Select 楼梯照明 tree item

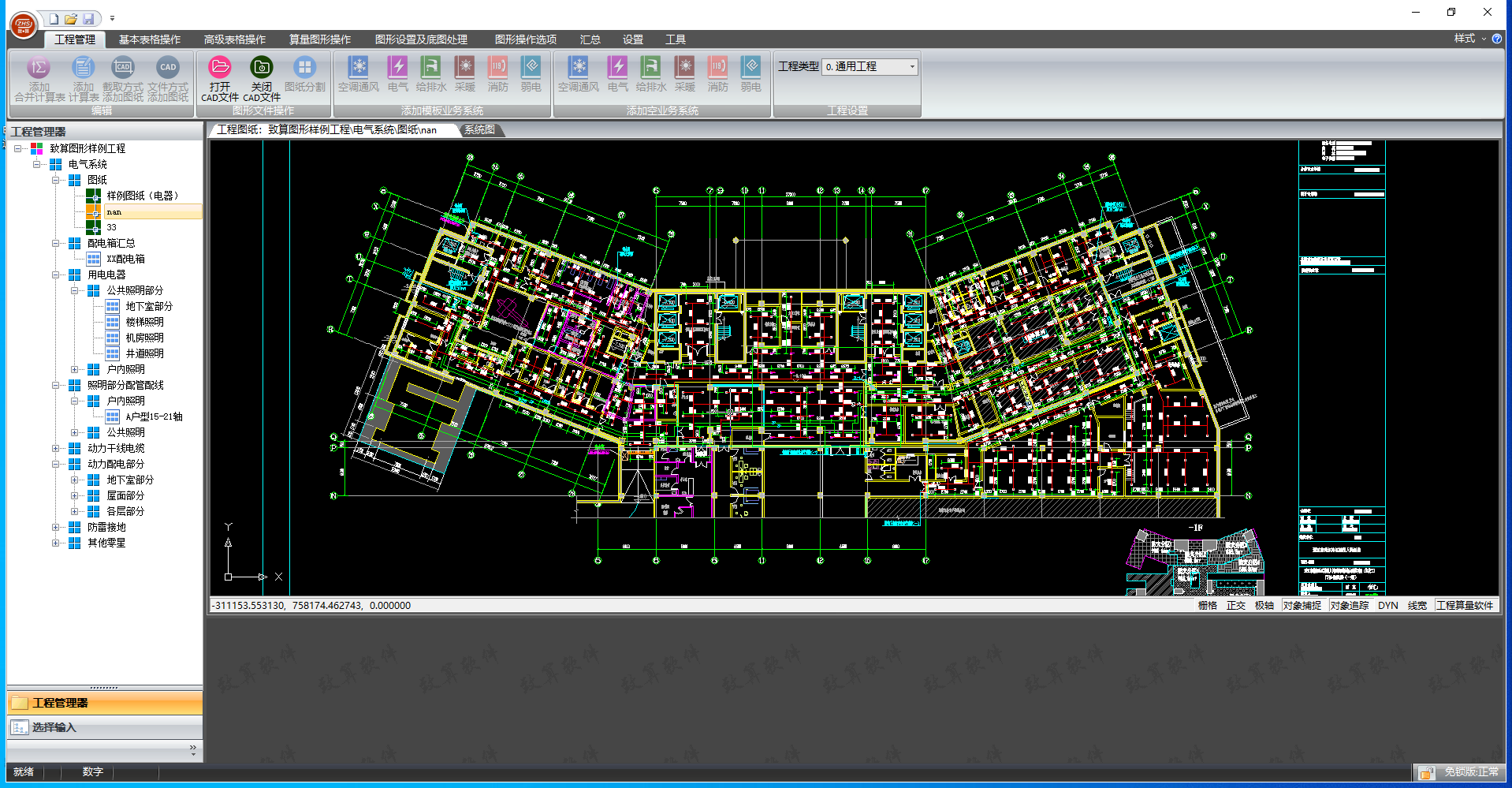[x=145, y=322]
